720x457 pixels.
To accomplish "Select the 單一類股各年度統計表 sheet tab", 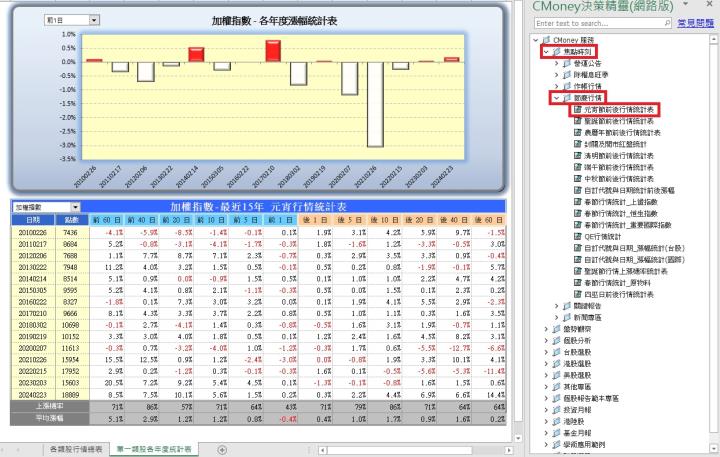I will pyautogui.click(x=154, y=449).
